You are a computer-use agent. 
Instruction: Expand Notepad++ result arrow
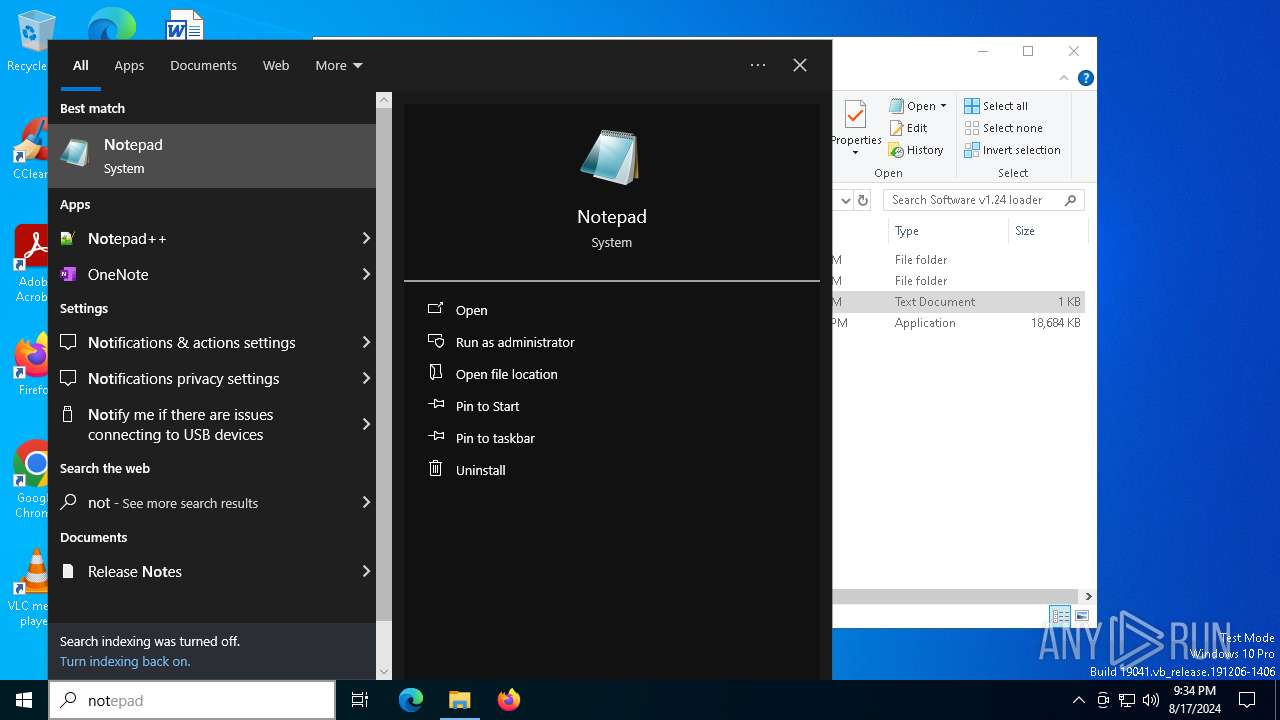tap(366, 238)
